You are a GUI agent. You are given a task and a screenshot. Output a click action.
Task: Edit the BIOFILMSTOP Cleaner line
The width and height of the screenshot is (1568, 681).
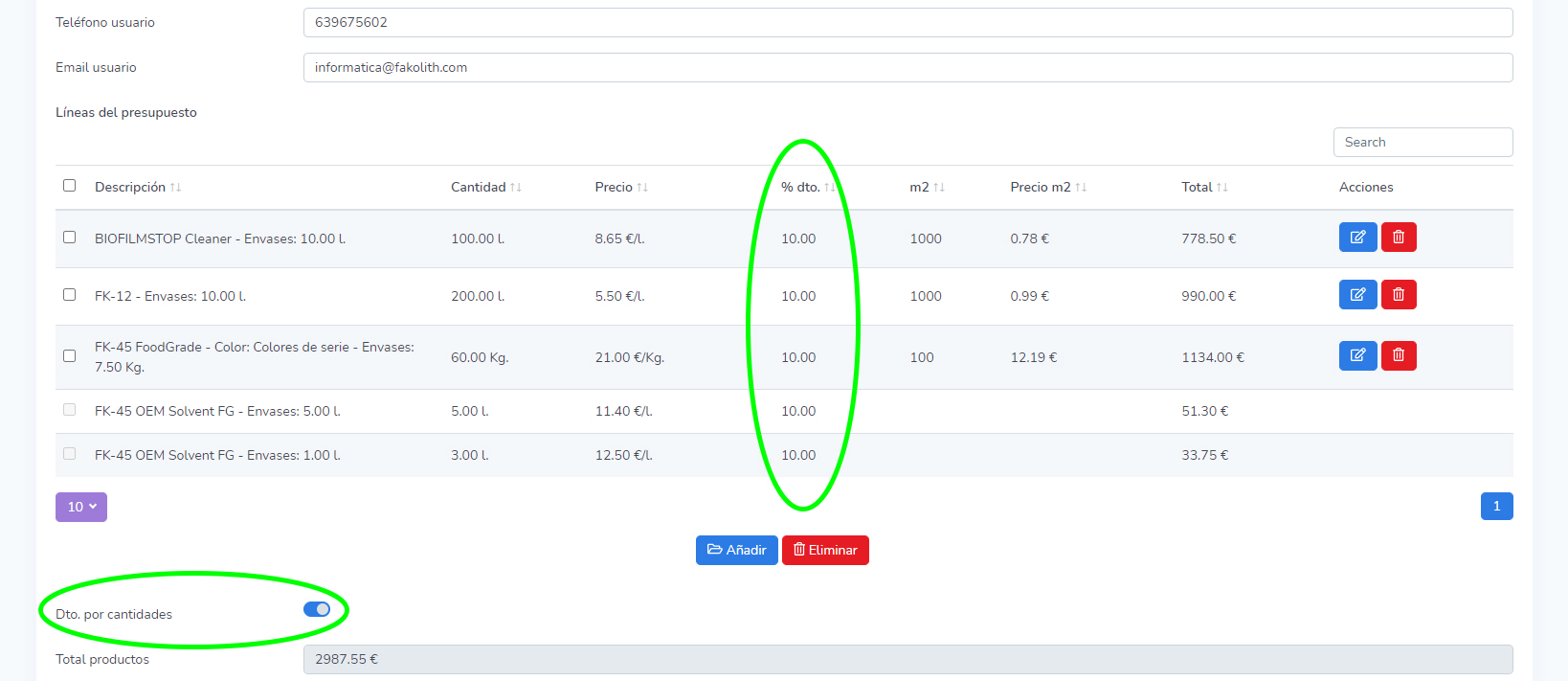point(1357,238)
